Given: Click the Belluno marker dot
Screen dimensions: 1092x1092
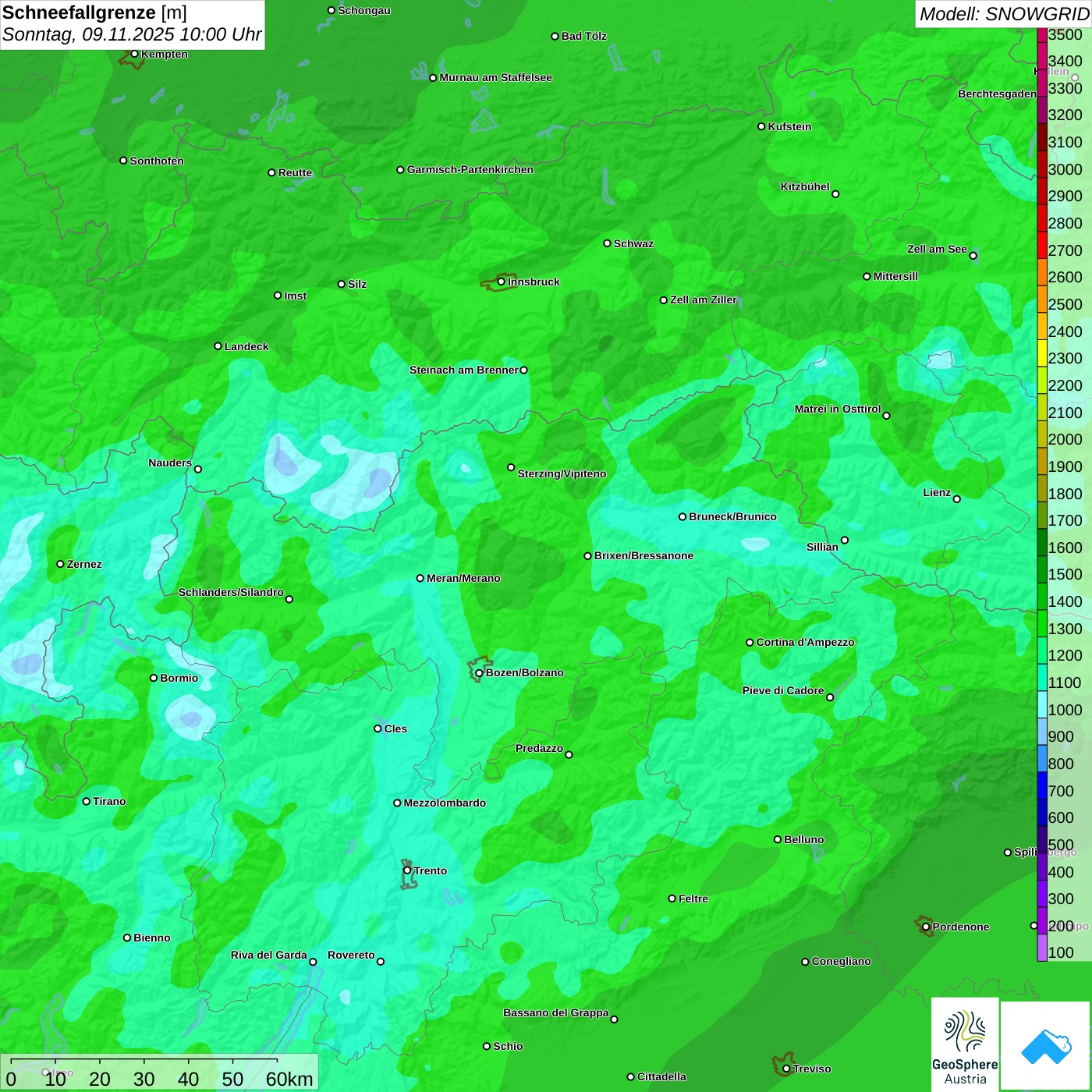Looking at the screenshot, I should (777, 839).
